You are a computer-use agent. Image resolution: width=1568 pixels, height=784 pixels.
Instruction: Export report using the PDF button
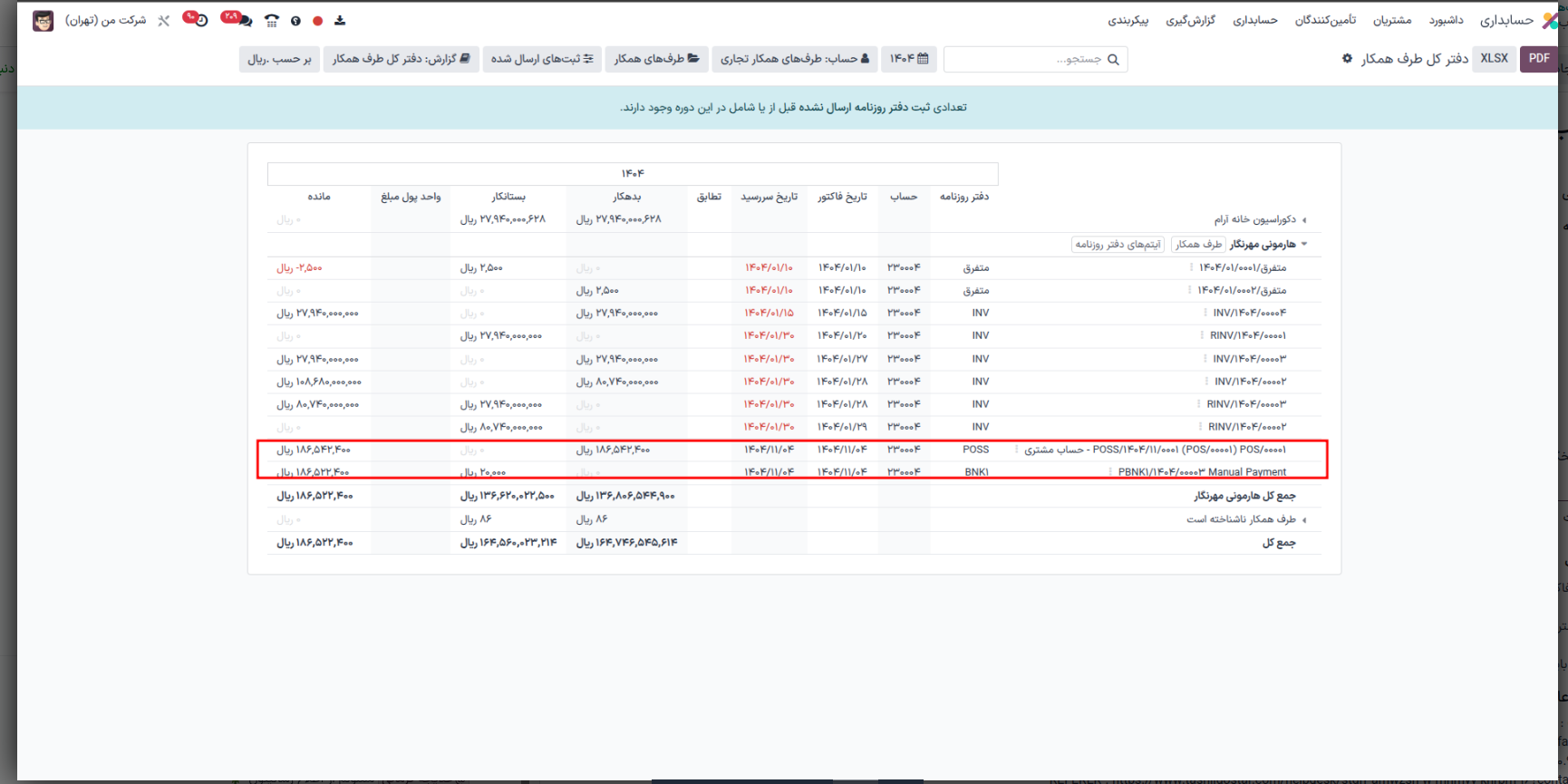coord(1539,59)
